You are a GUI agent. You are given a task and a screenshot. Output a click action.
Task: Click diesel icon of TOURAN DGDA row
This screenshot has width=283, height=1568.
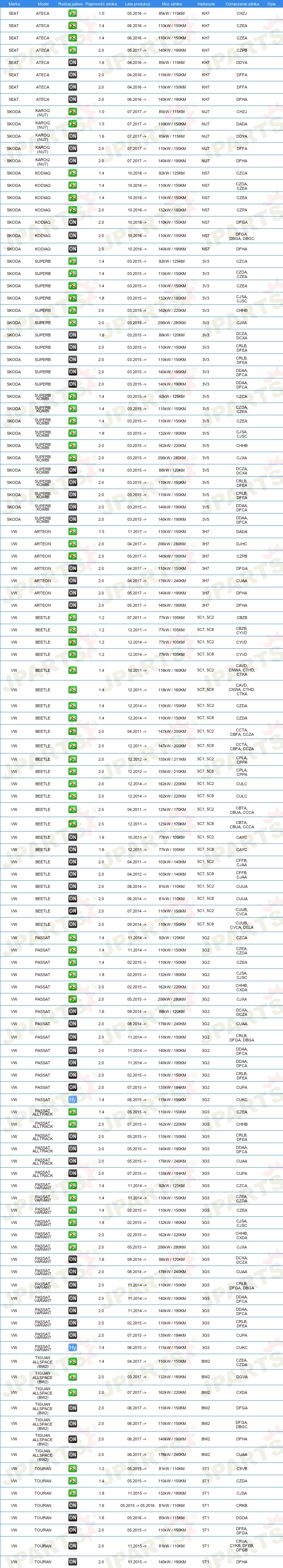coord(73,1518)
